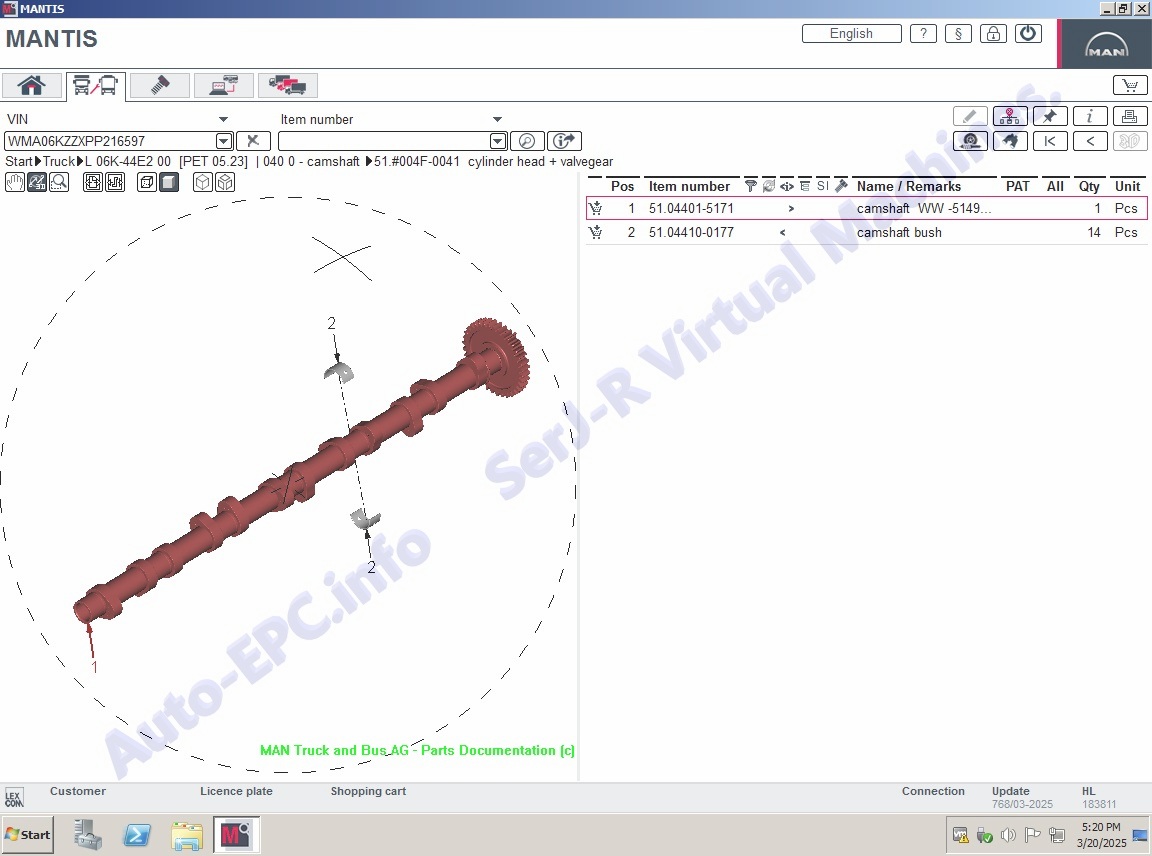Select the hand pan tool
The width and height of the screenshot is (1152, 856).
pyautogui.click(x=15, y=182)
